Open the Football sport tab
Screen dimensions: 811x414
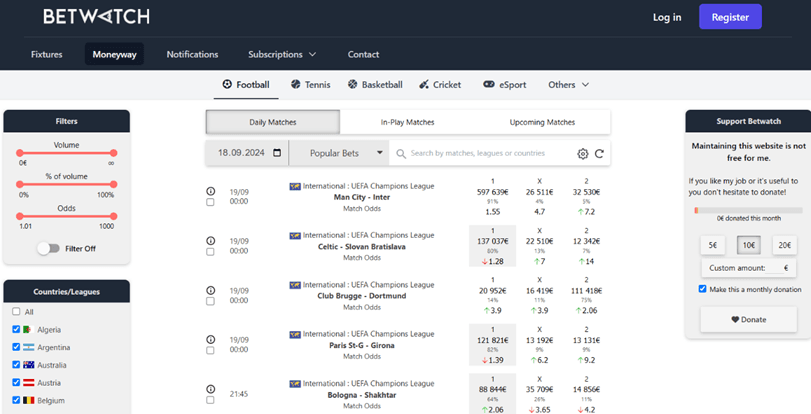point(246,84)
